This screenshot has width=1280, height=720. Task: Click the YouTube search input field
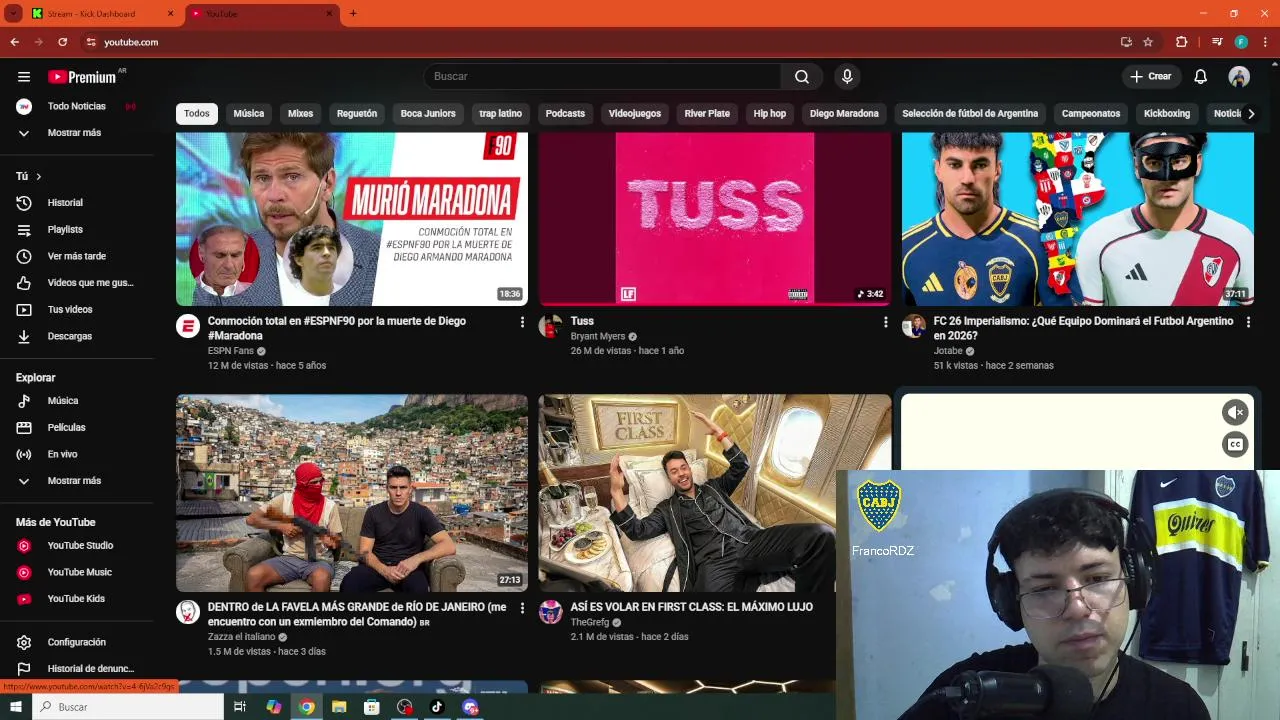tap(603, 77)
